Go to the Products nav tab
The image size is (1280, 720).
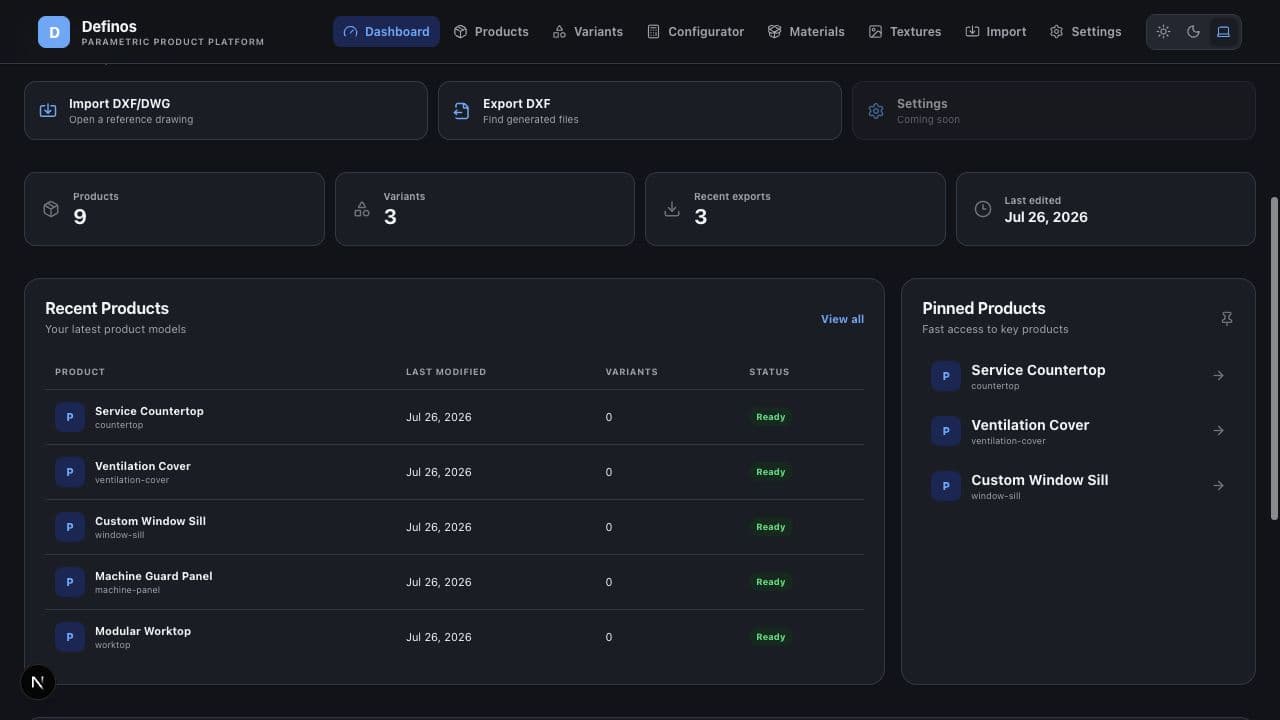(x=491, y=32)
